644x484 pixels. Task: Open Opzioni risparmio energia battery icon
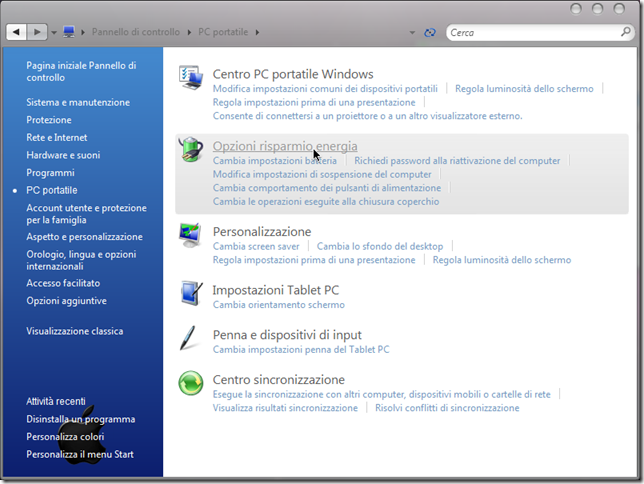[x=191, y=149]
